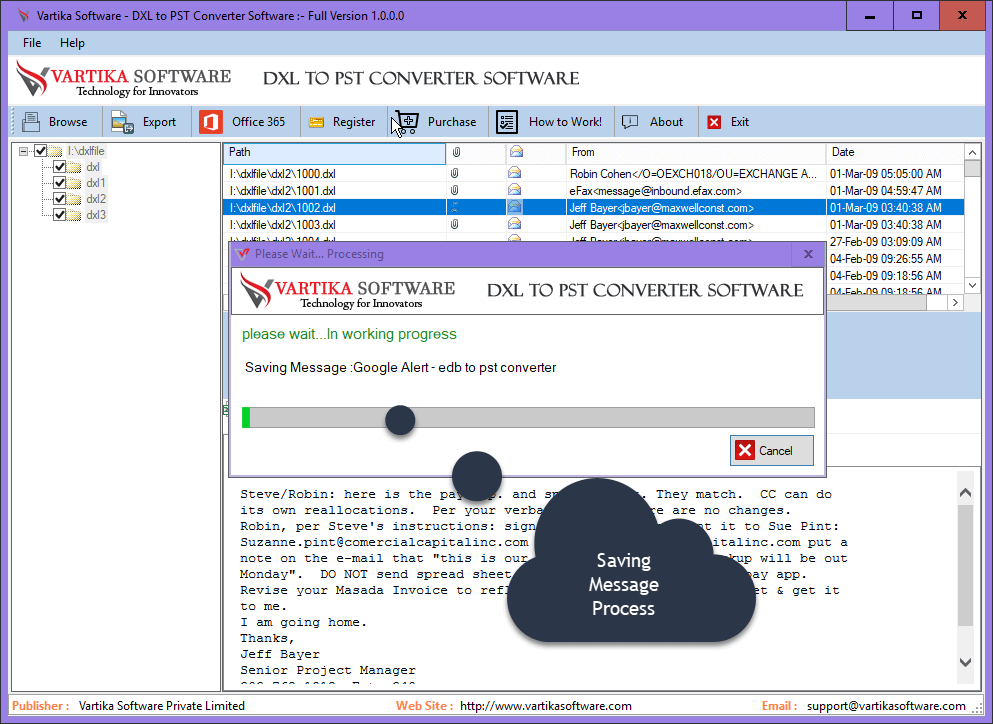Uncheck the dxl3 folder checkbox
Viewport: 993px width, 724px height.
pos(60,215)
